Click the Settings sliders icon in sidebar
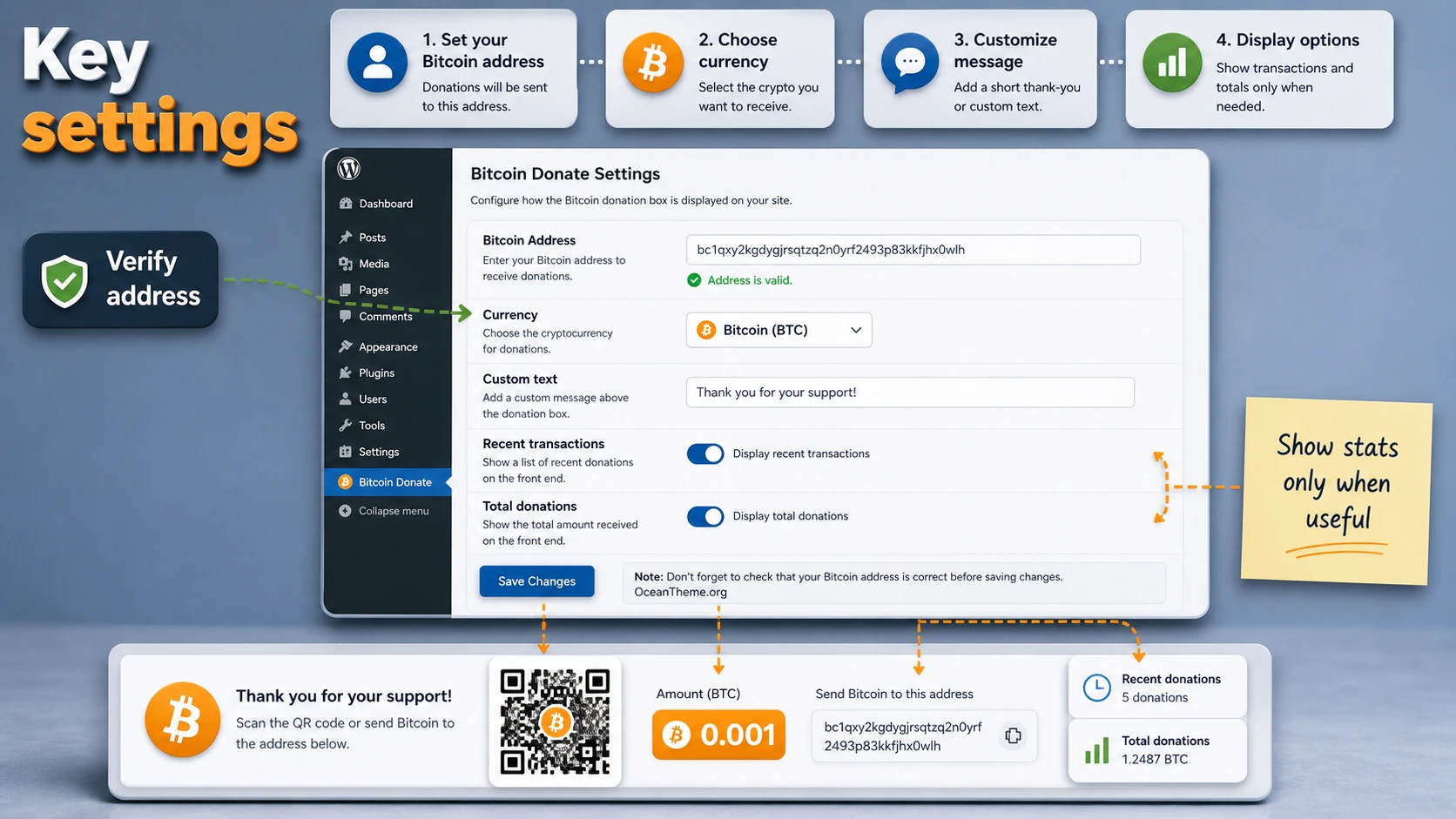The width and height of the screenshot is (1456, 819). point(346,452)
